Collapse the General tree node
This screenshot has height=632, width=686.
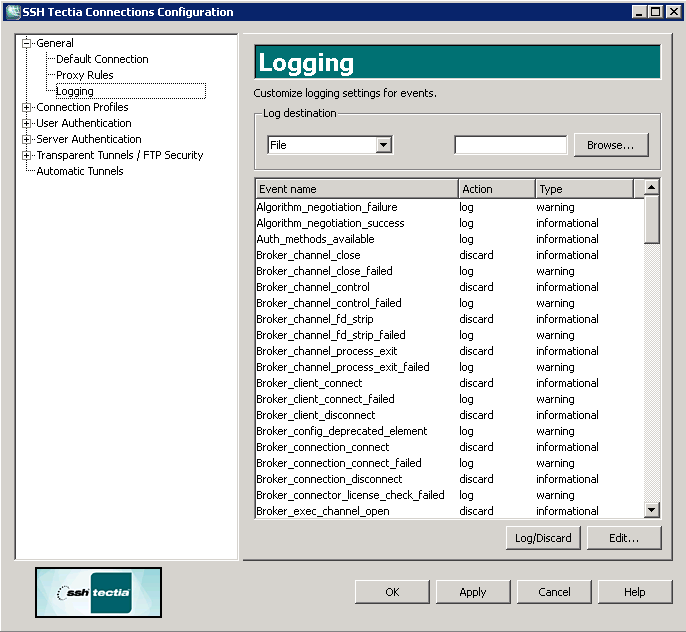(27, 43)
